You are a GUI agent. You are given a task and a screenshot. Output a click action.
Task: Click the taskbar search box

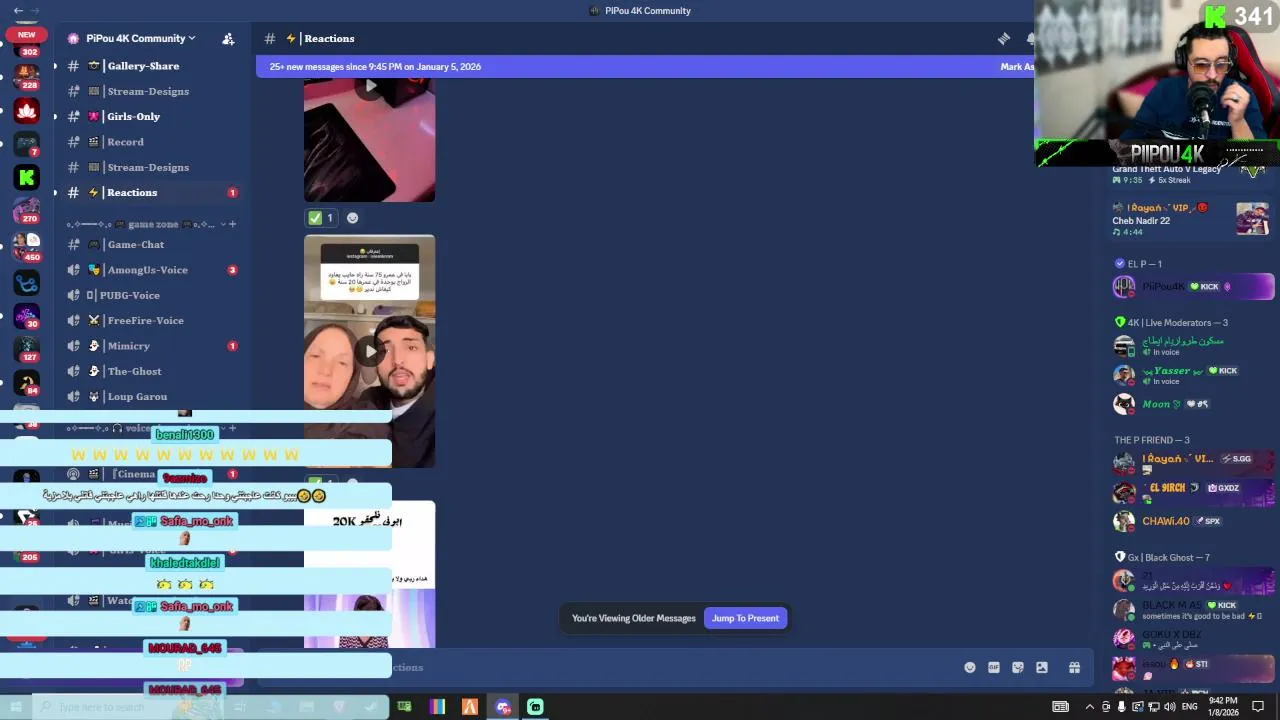pyautogui.click(x=130, y=707)
